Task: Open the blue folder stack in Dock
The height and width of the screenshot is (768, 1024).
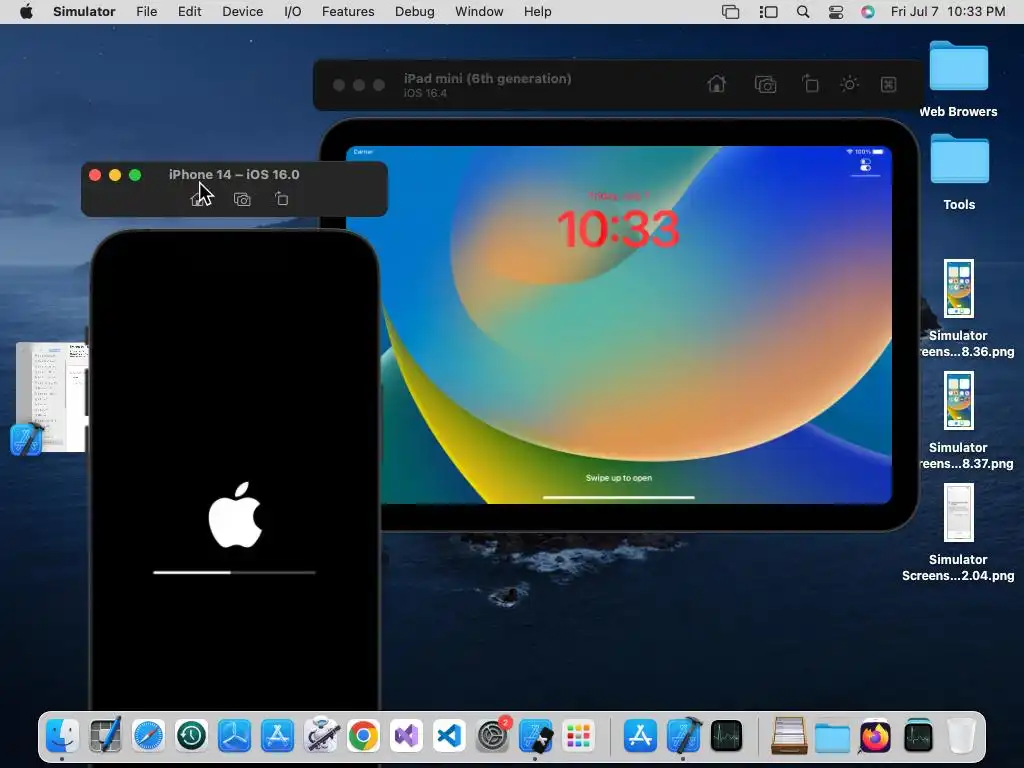Action: coord(832,737)
